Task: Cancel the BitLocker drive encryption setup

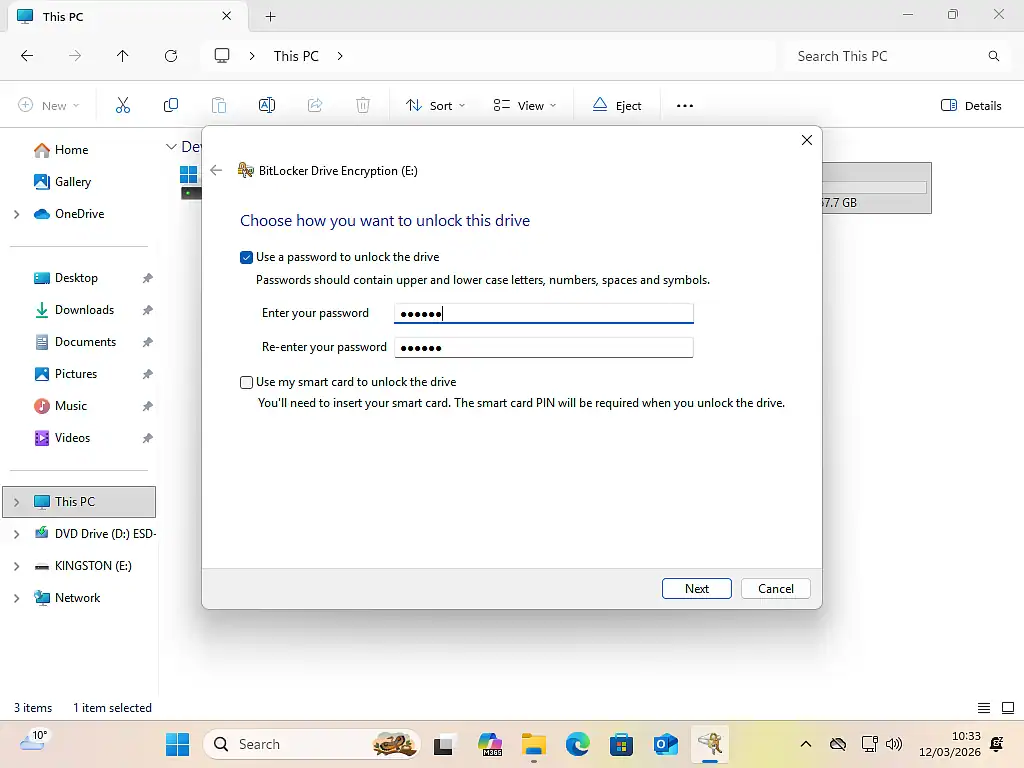Action: click(775, 588)
